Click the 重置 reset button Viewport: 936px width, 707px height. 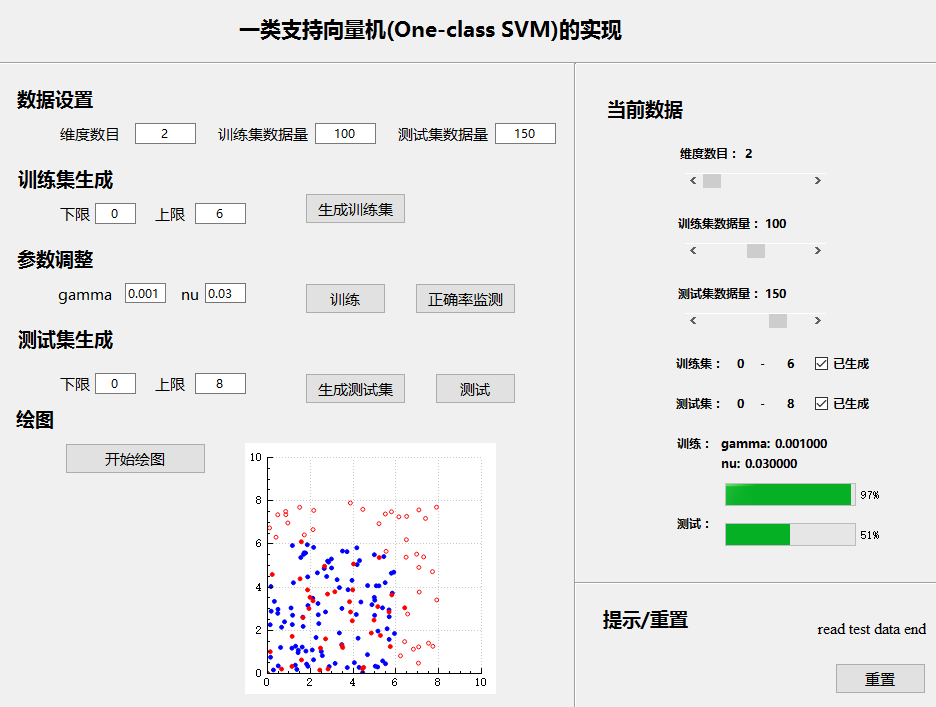(x=880, y=679)
